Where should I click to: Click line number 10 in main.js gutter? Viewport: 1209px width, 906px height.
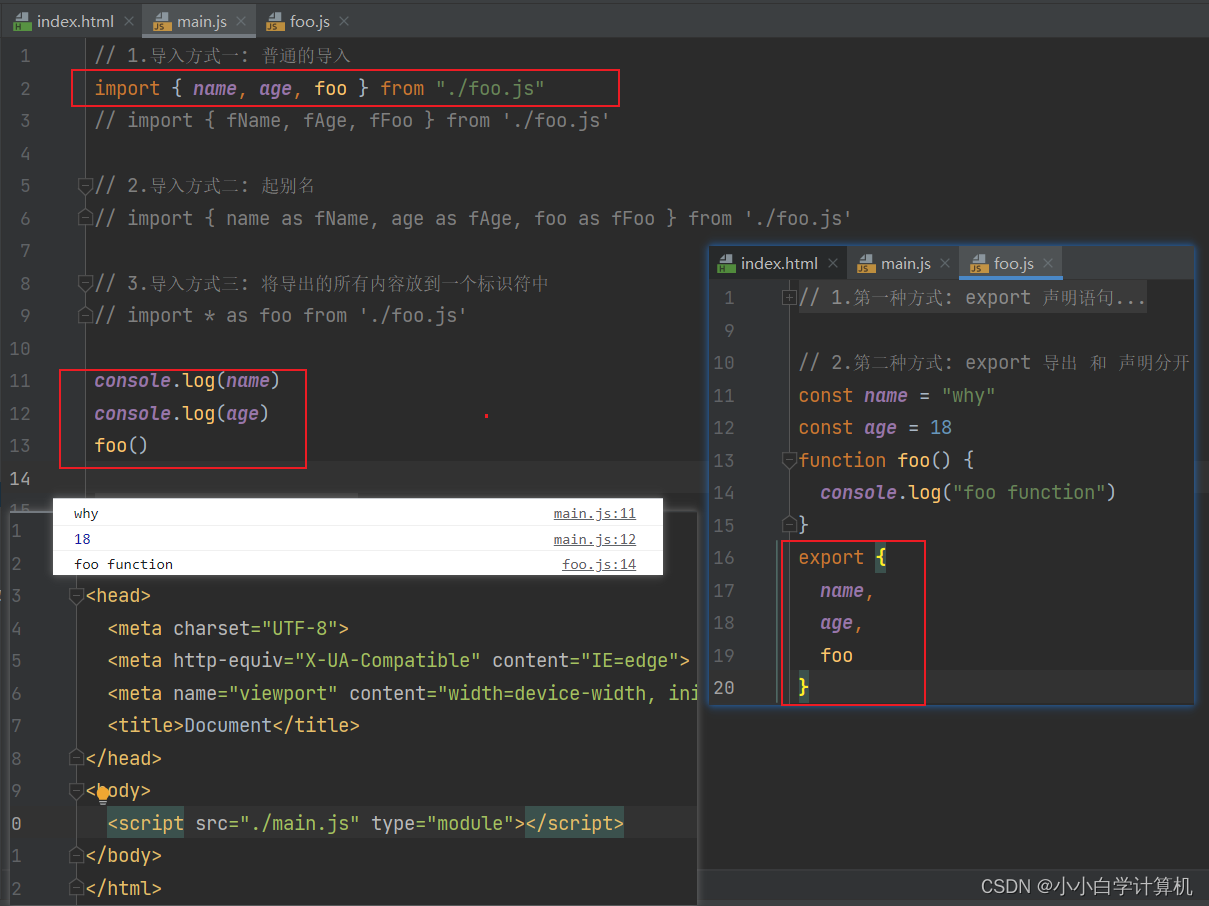click(x=20, y=348)
